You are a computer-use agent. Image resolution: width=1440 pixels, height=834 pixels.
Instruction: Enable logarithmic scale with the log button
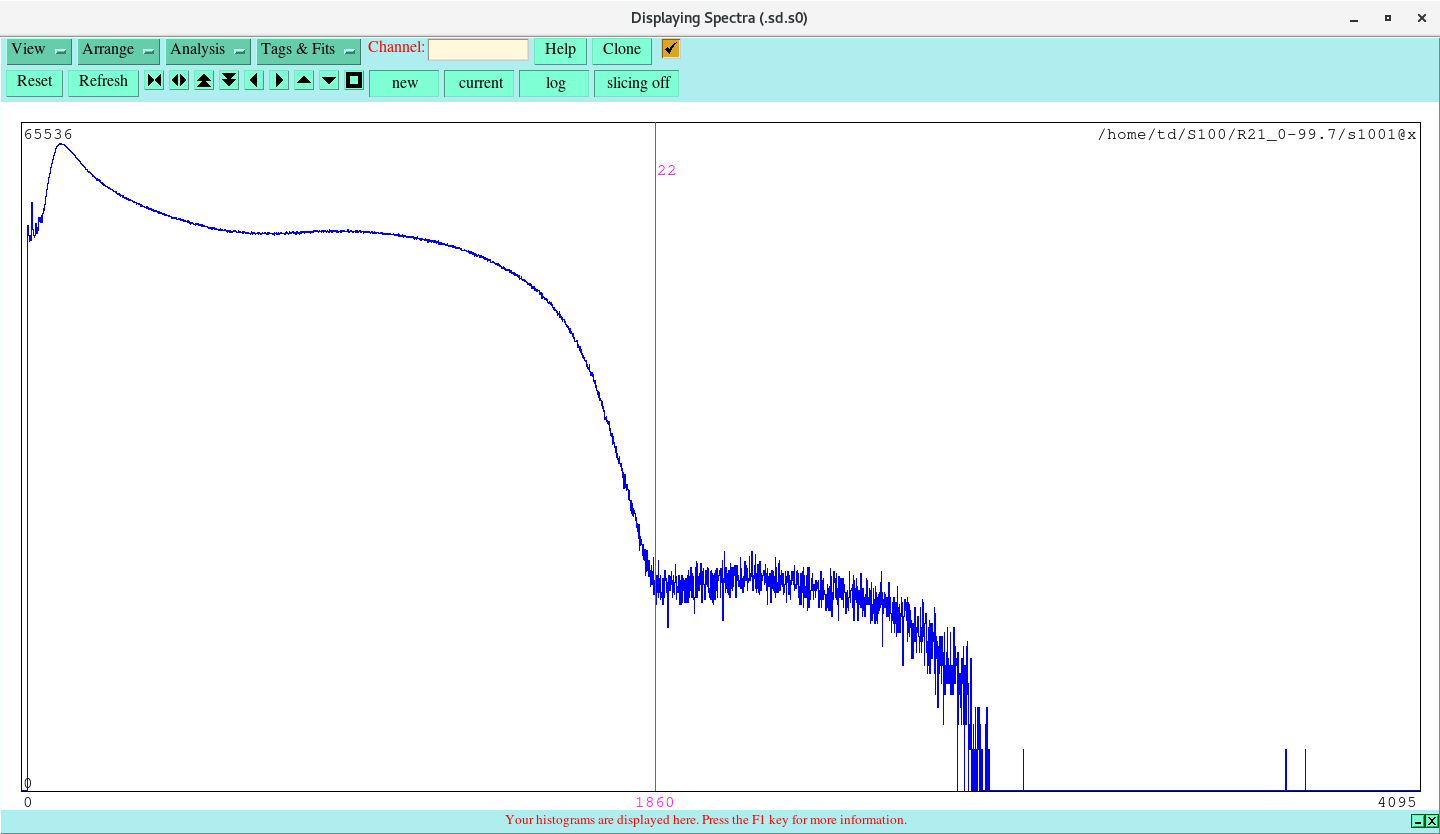coord(554,83)
